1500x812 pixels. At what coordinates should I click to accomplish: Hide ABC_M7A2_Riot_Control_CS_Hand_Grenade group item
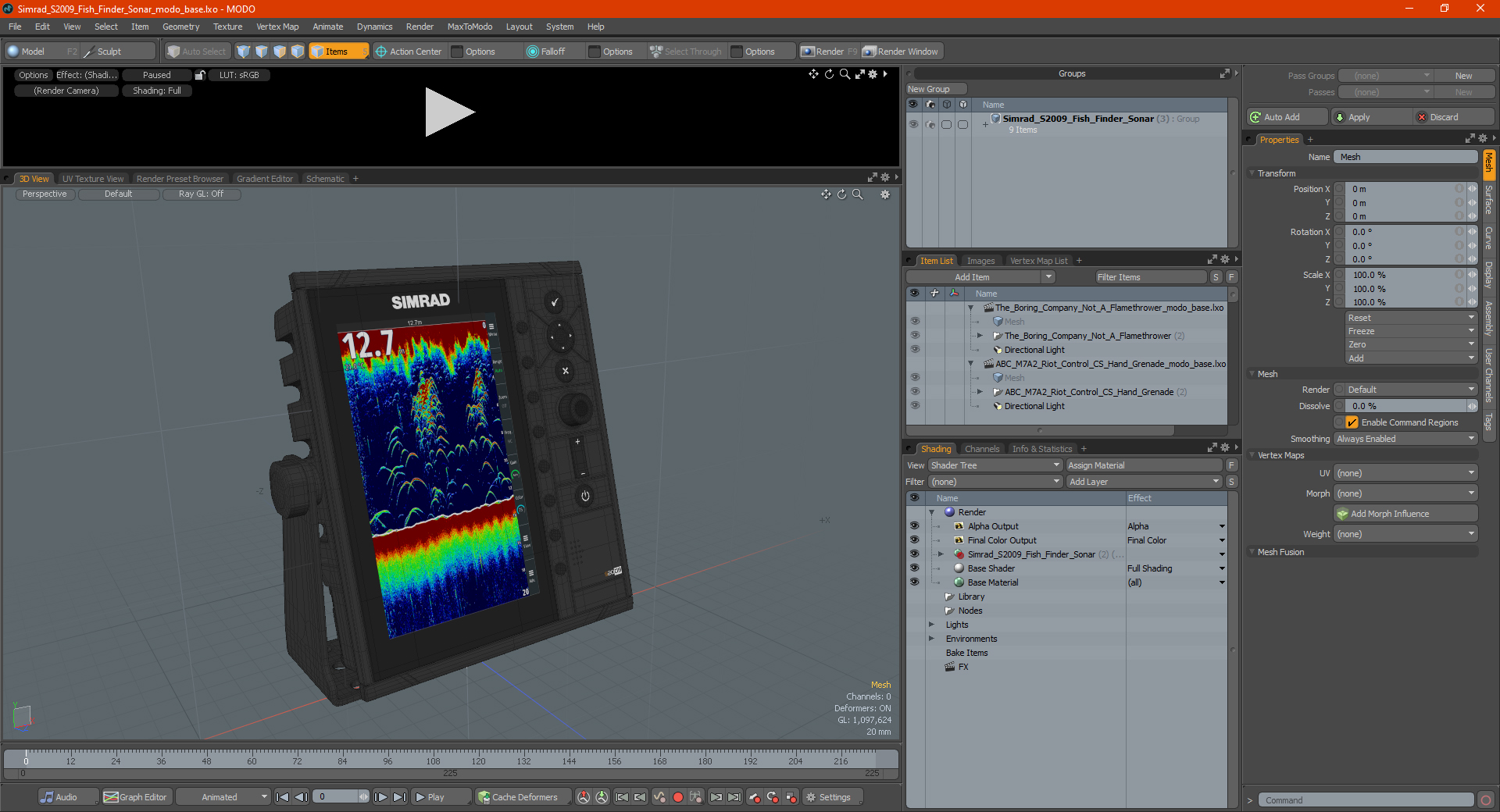tap(915, 392)
